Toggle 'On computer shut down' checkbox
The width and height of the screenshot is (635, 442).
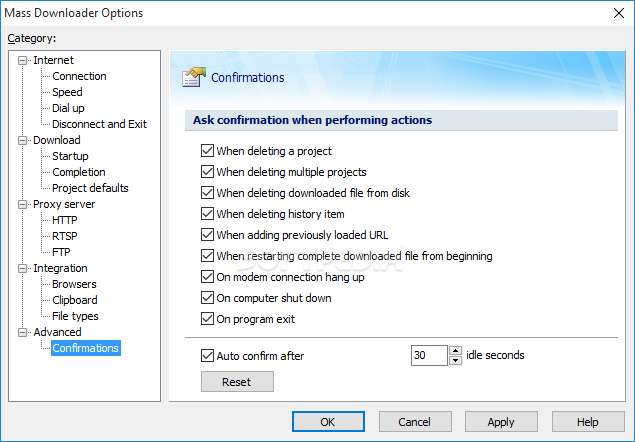[208, 298]
